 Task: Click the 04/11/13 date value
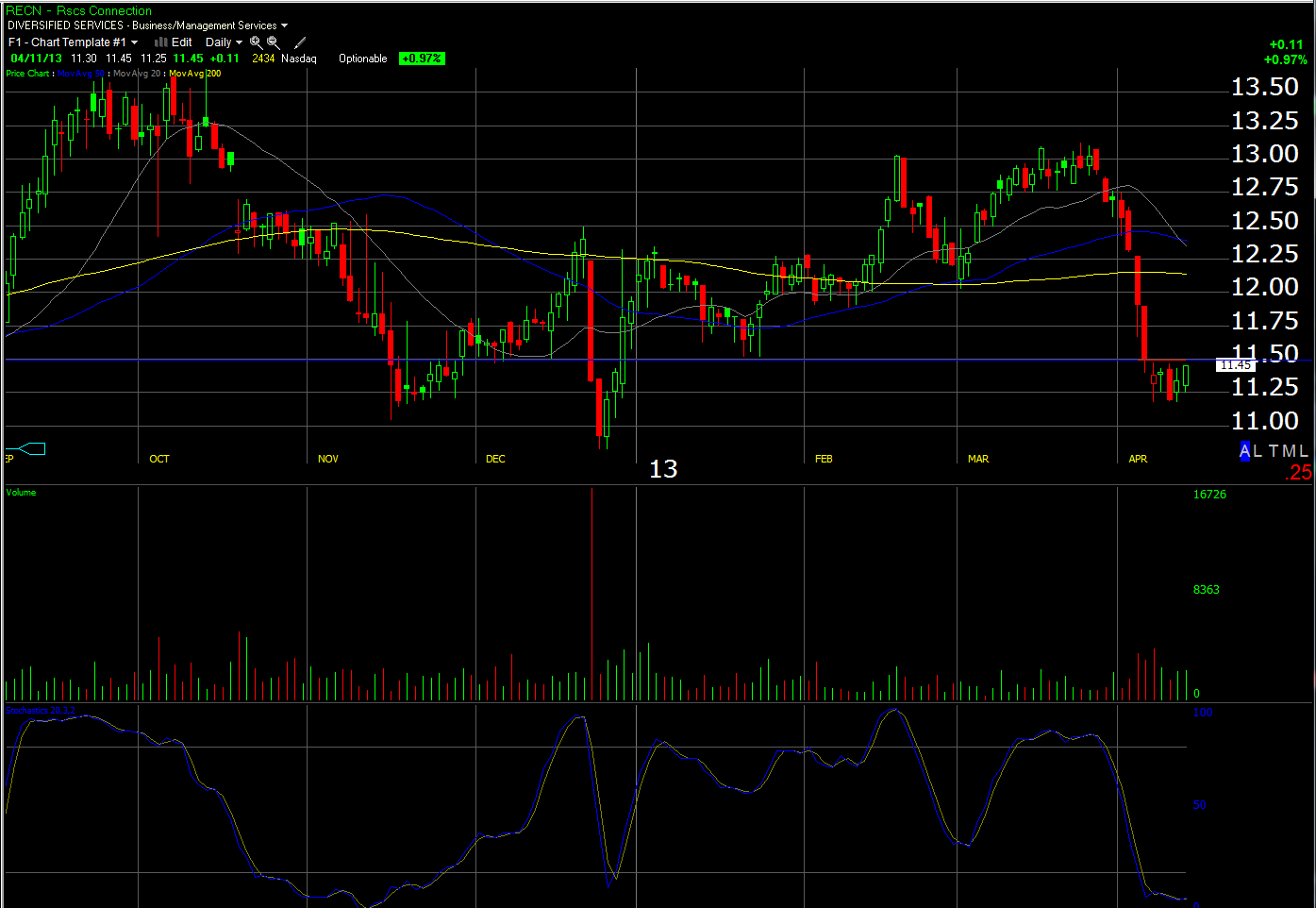point(36,59)
